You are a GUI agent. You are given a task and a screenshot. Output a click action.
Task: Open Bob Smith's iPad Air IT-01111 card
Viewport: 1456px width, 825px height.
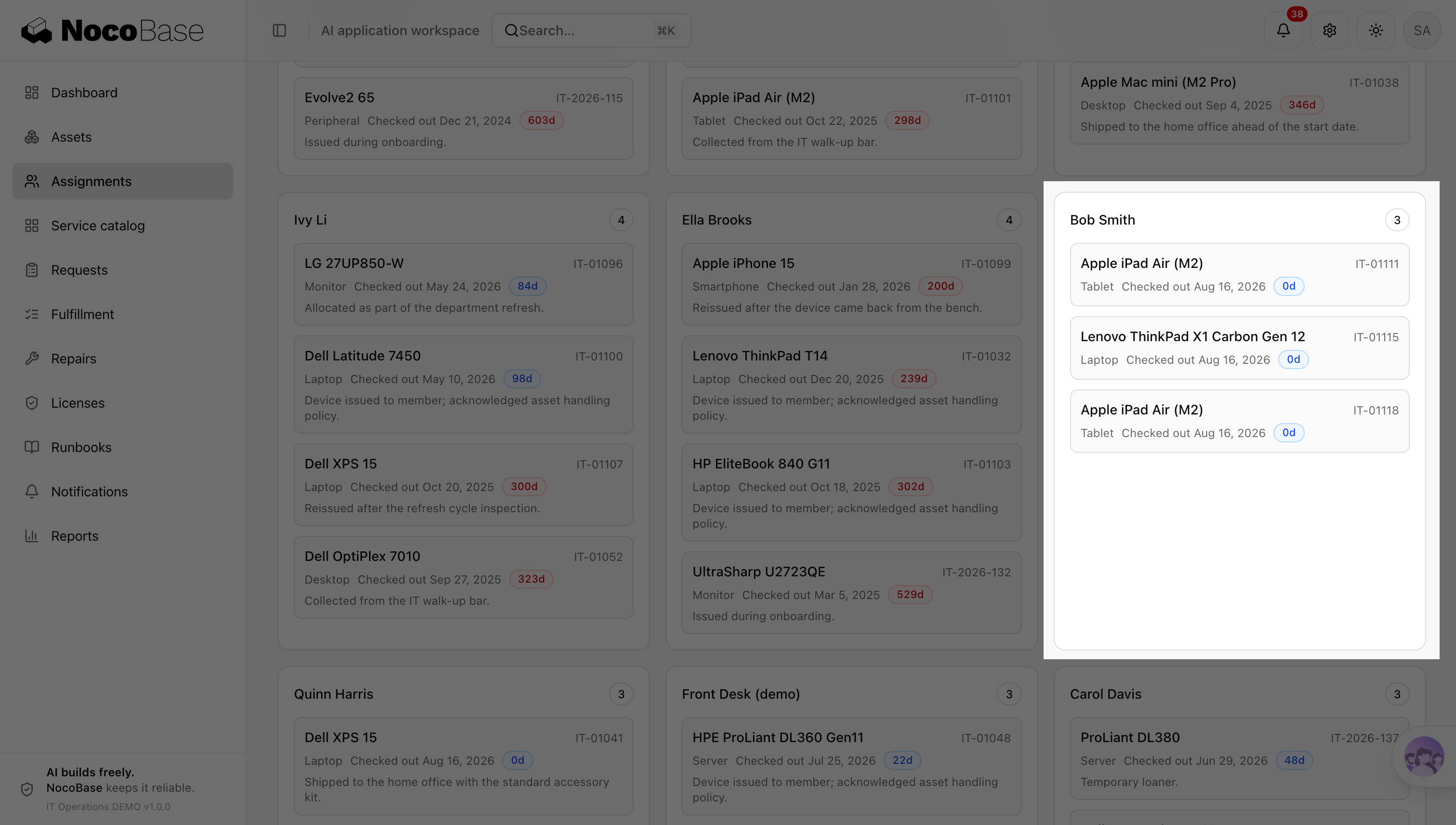click(1240, 275)
